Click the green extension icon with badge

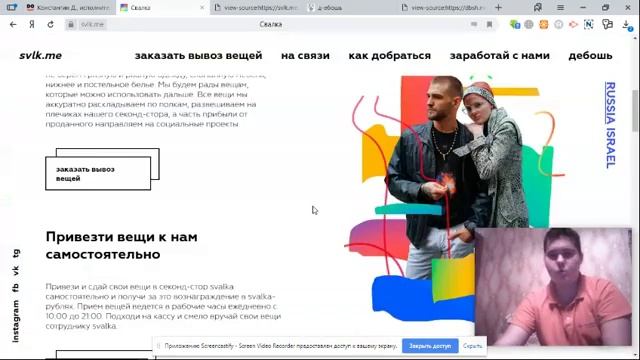coord(515,24)
